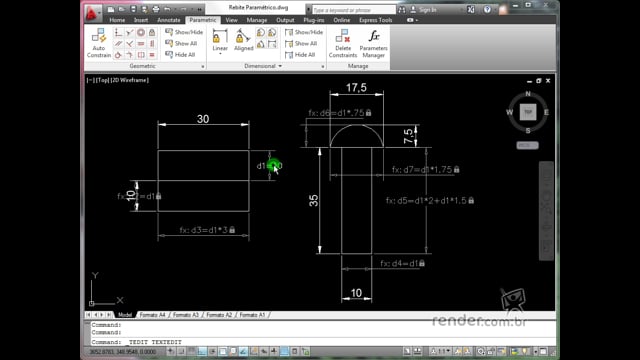Click the Help question mark icon
Viewport: 640px width, 360px height.
[x=487, y=9]
